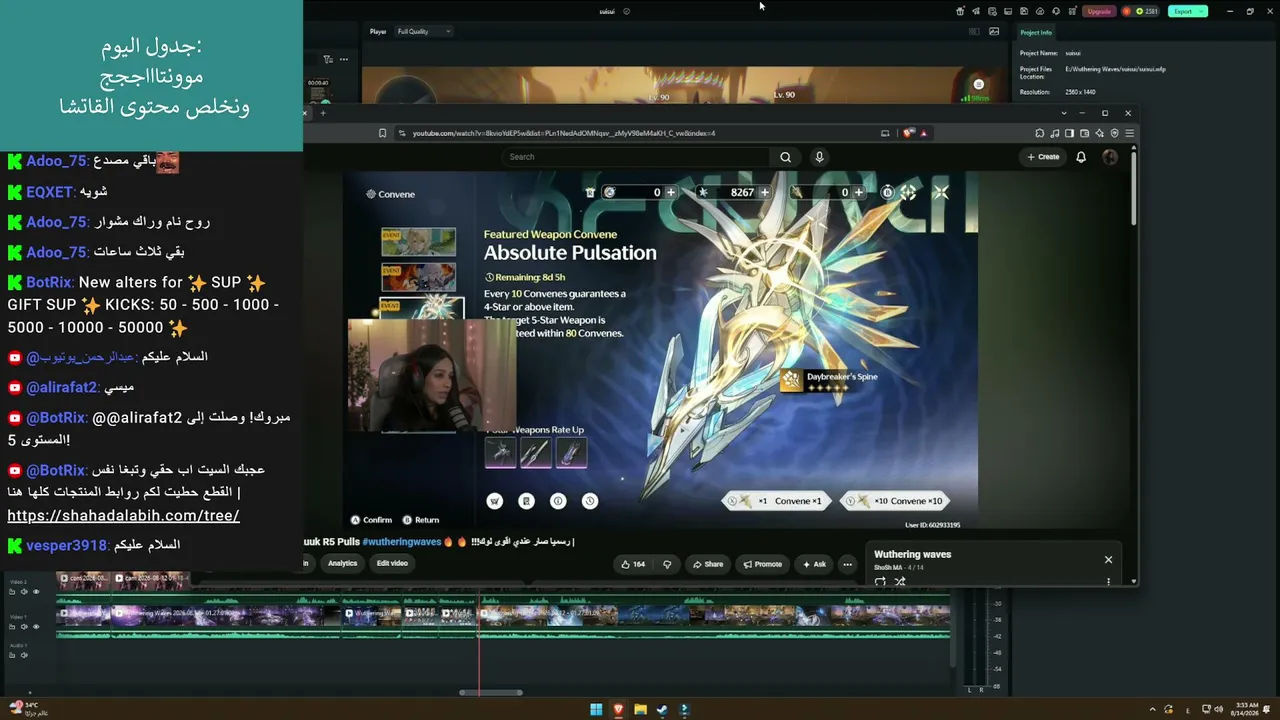Open the browser tab search chevron
This screenshot has height=720, width=1280.
tap(1064, 113)
